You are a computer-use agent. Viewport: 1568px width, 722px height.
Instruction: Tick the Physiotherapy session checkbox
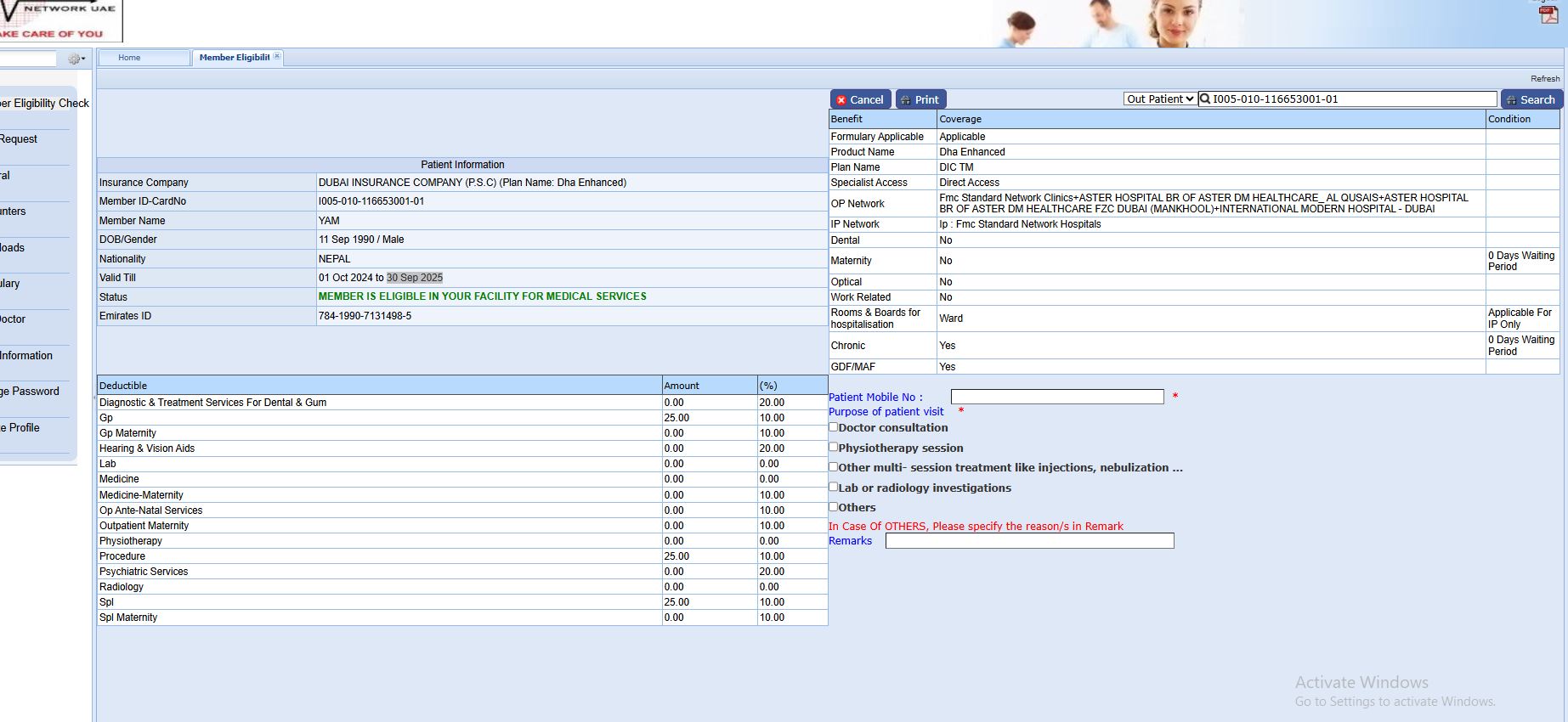[x=834, y=447]
